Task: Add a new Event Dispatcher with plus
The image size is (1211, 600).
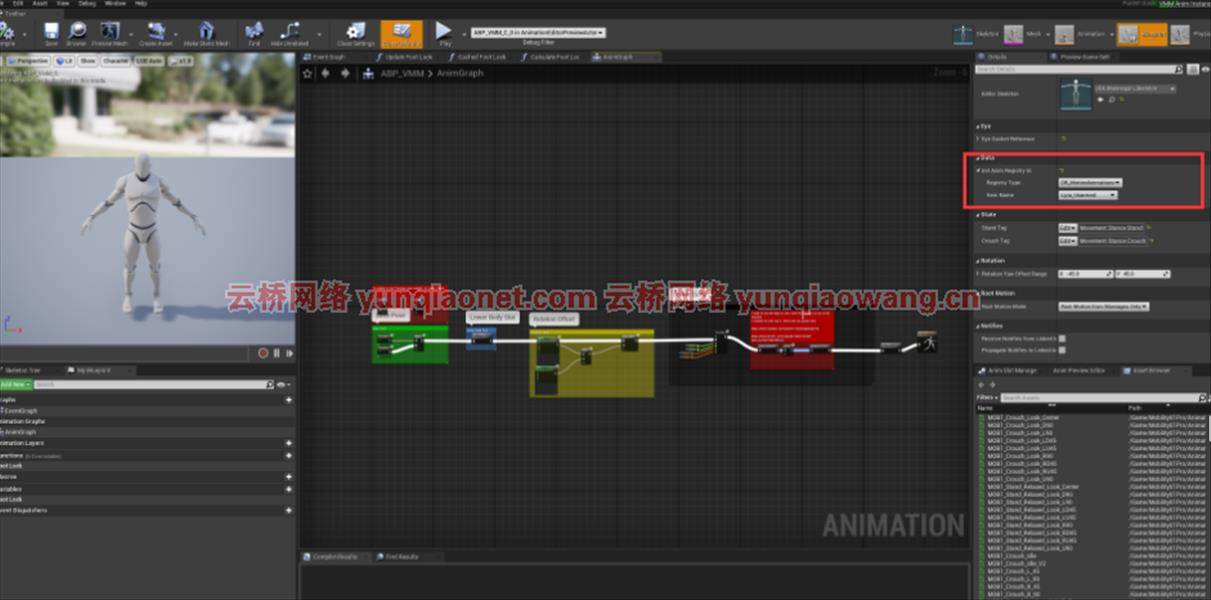Action: pos(289,510)
